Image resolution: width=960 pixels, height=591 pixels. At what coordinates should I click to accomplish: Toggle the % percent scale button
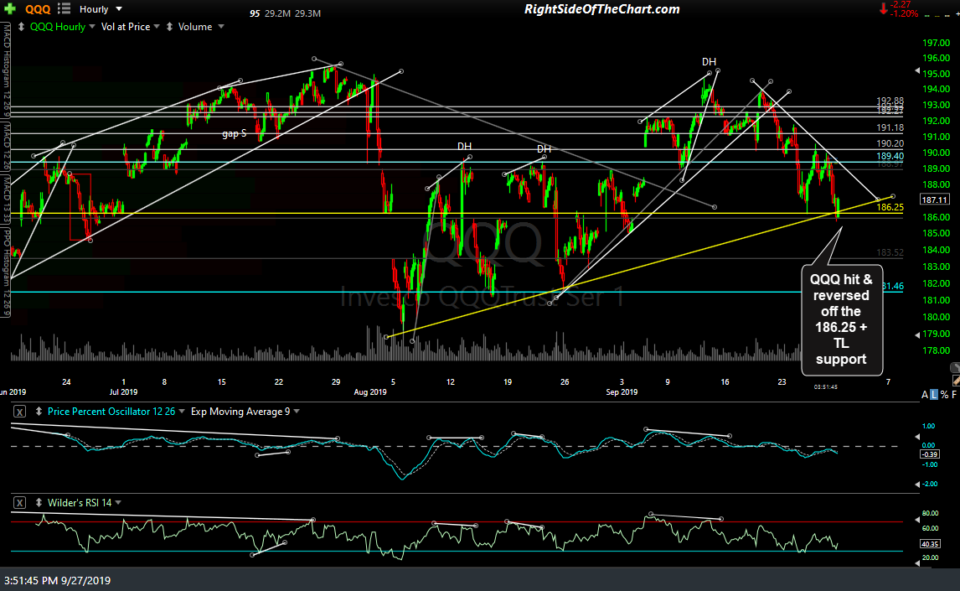(944, 394)
